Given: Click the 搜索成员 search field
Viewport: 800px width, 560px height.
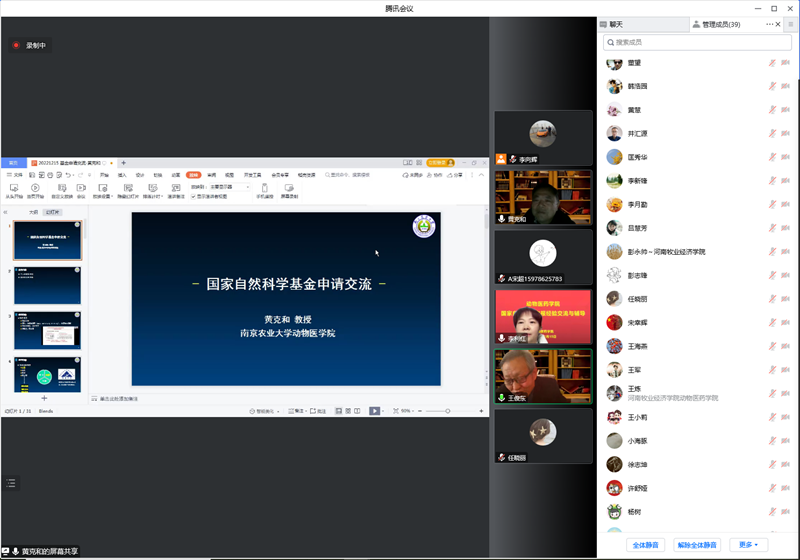Looking at the screenshot, I should [695, 42].
